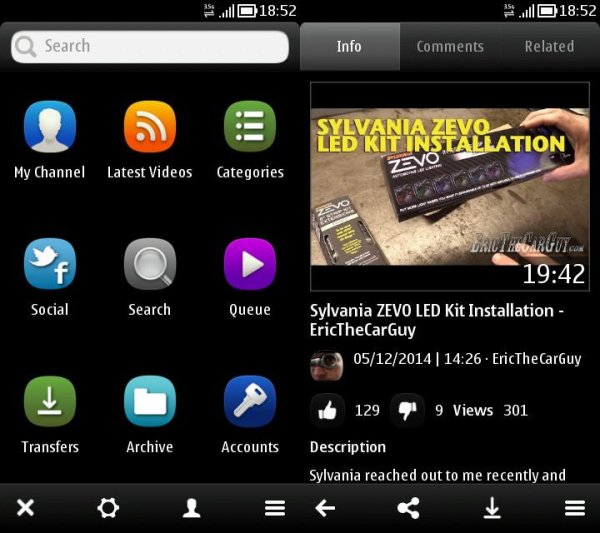Click the Transfers label
The height and width of the screenshot is (533, 600).
(x=50, y=447)
